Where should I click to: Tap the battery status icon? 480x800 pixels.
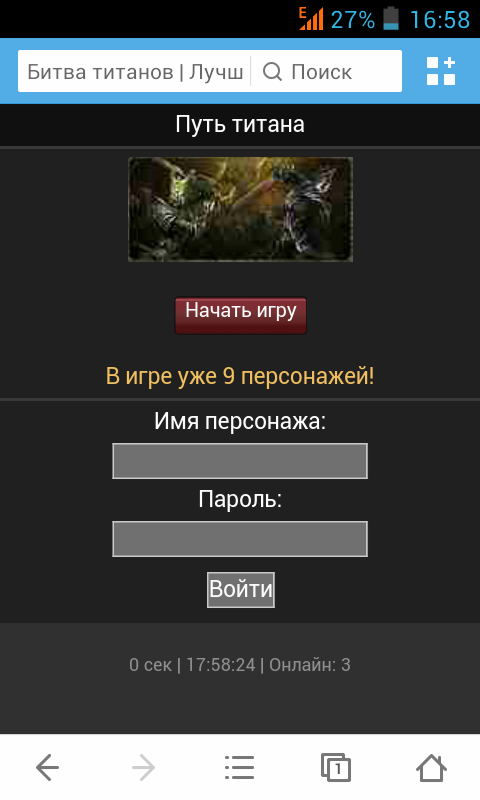tap(391, 18)
